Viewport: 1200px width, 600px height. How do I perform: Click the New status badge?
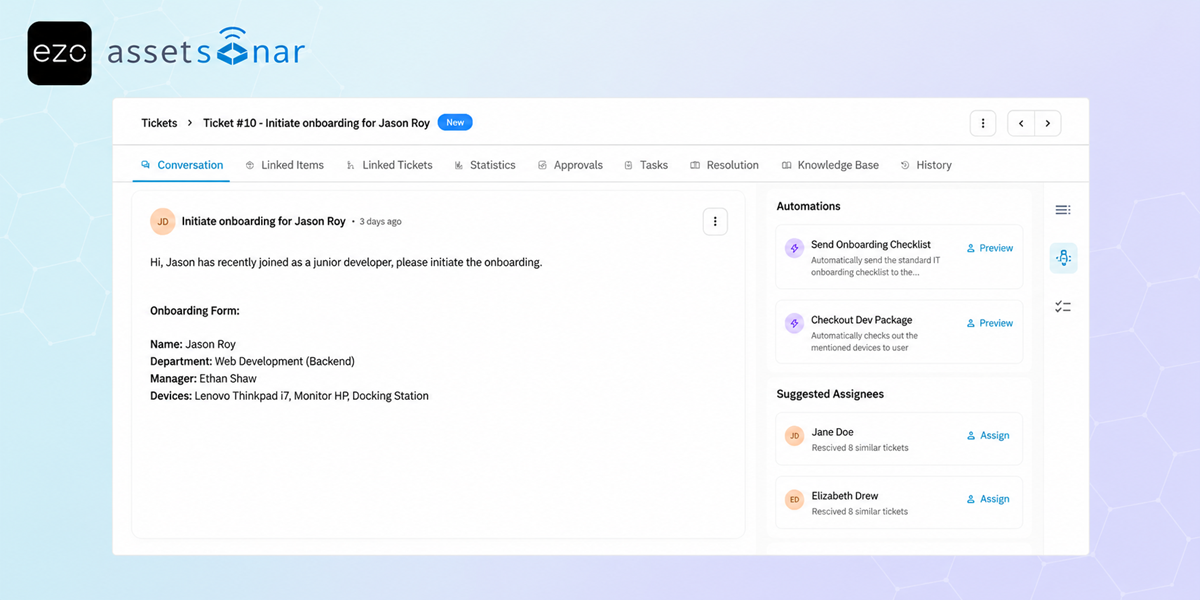(455, 122)
